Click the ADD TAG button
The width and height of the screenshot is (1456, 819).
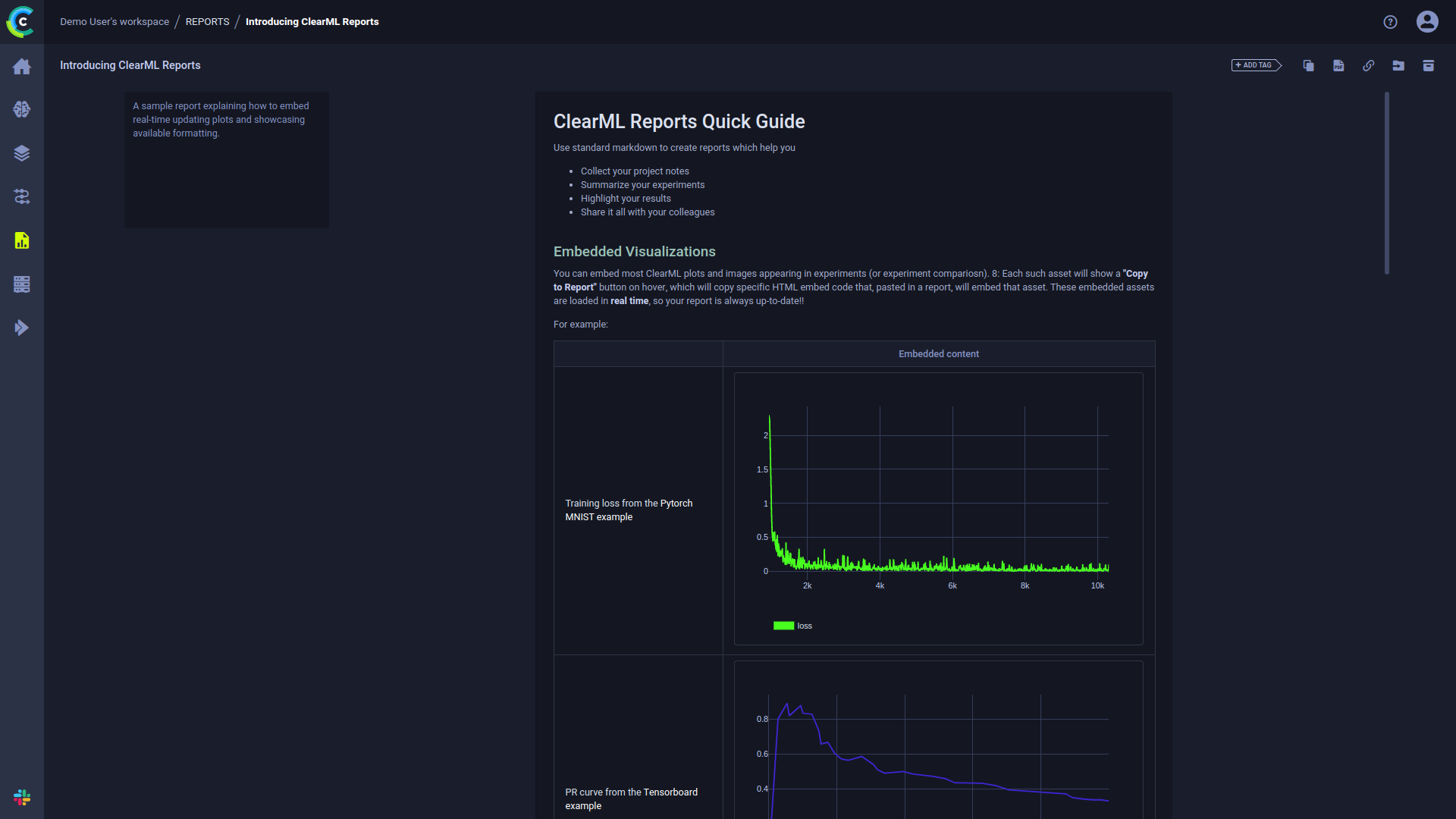(x=1255, y=65)
